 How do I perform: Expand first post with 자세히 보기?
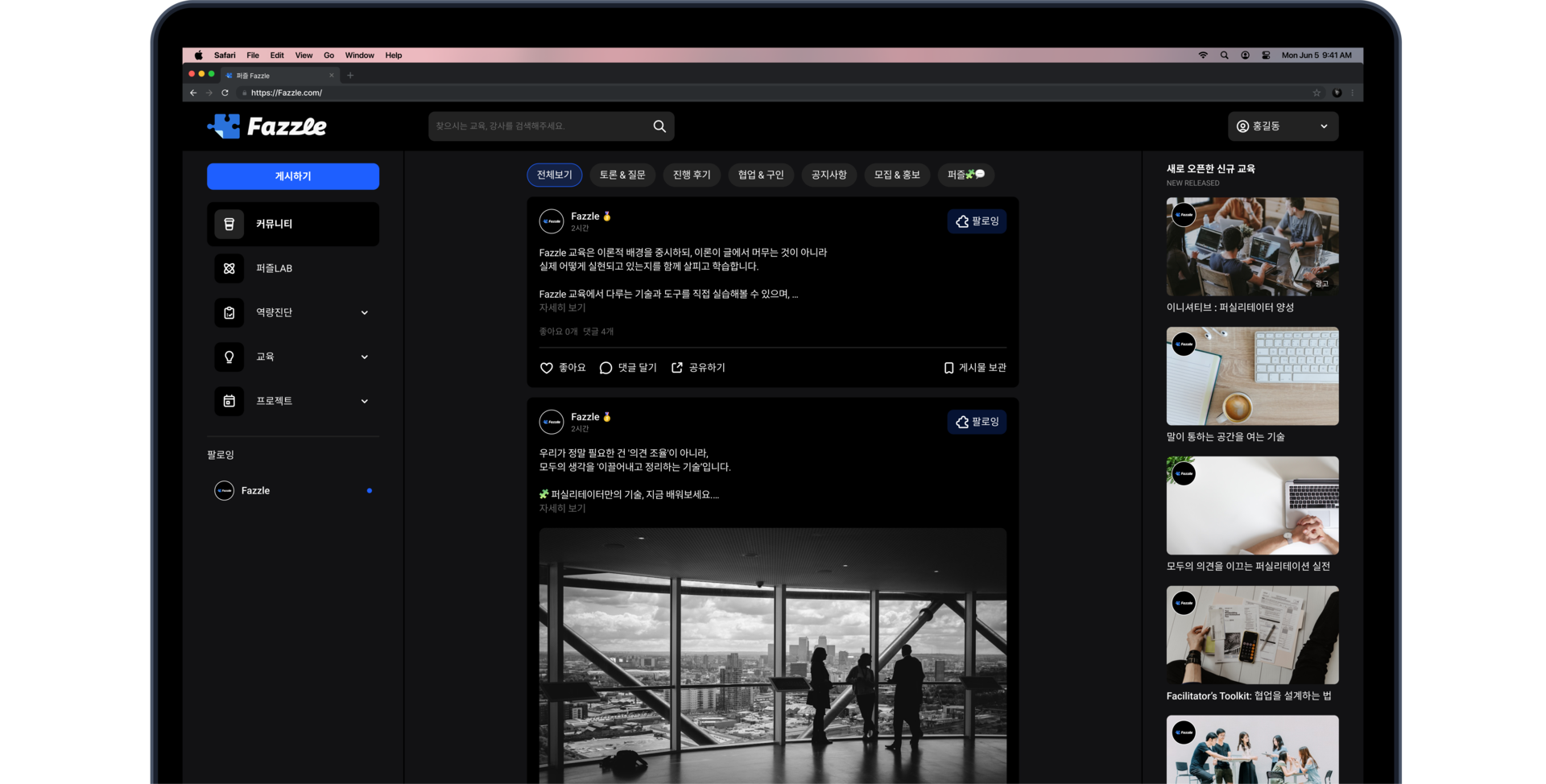(562, 308)
